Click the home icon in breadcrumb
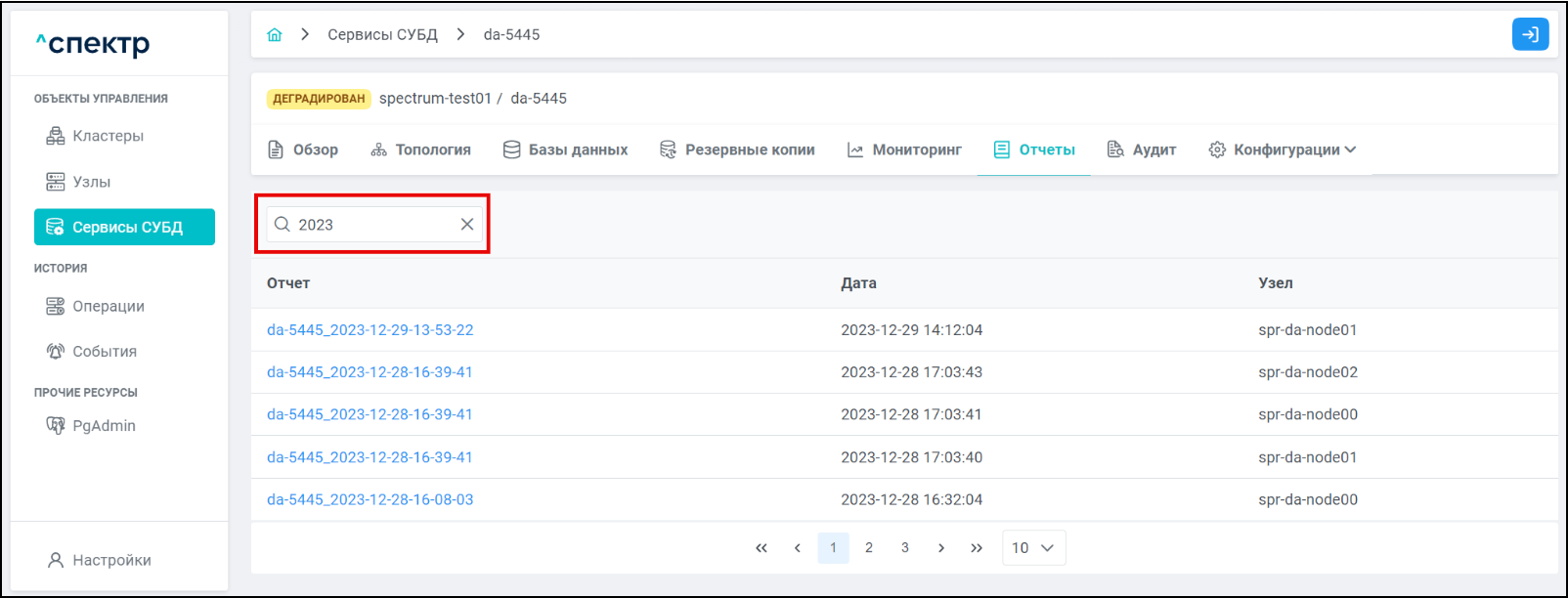Screen dimensions: 1568x598 (275, 35)
